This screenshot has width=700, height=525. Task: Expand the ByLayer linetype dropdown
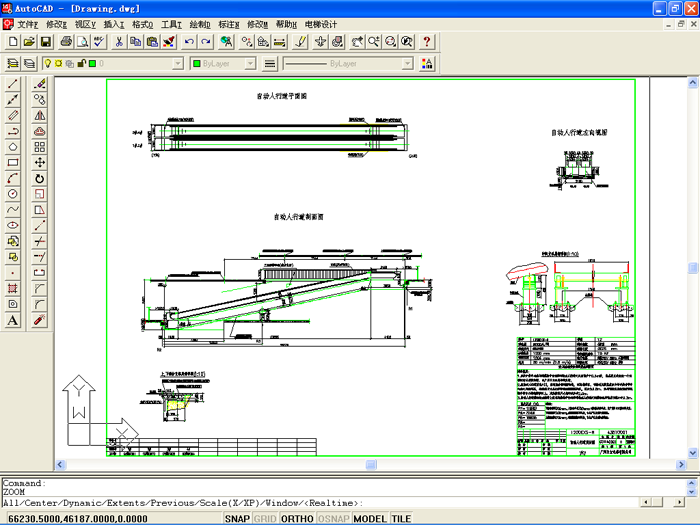407,64
